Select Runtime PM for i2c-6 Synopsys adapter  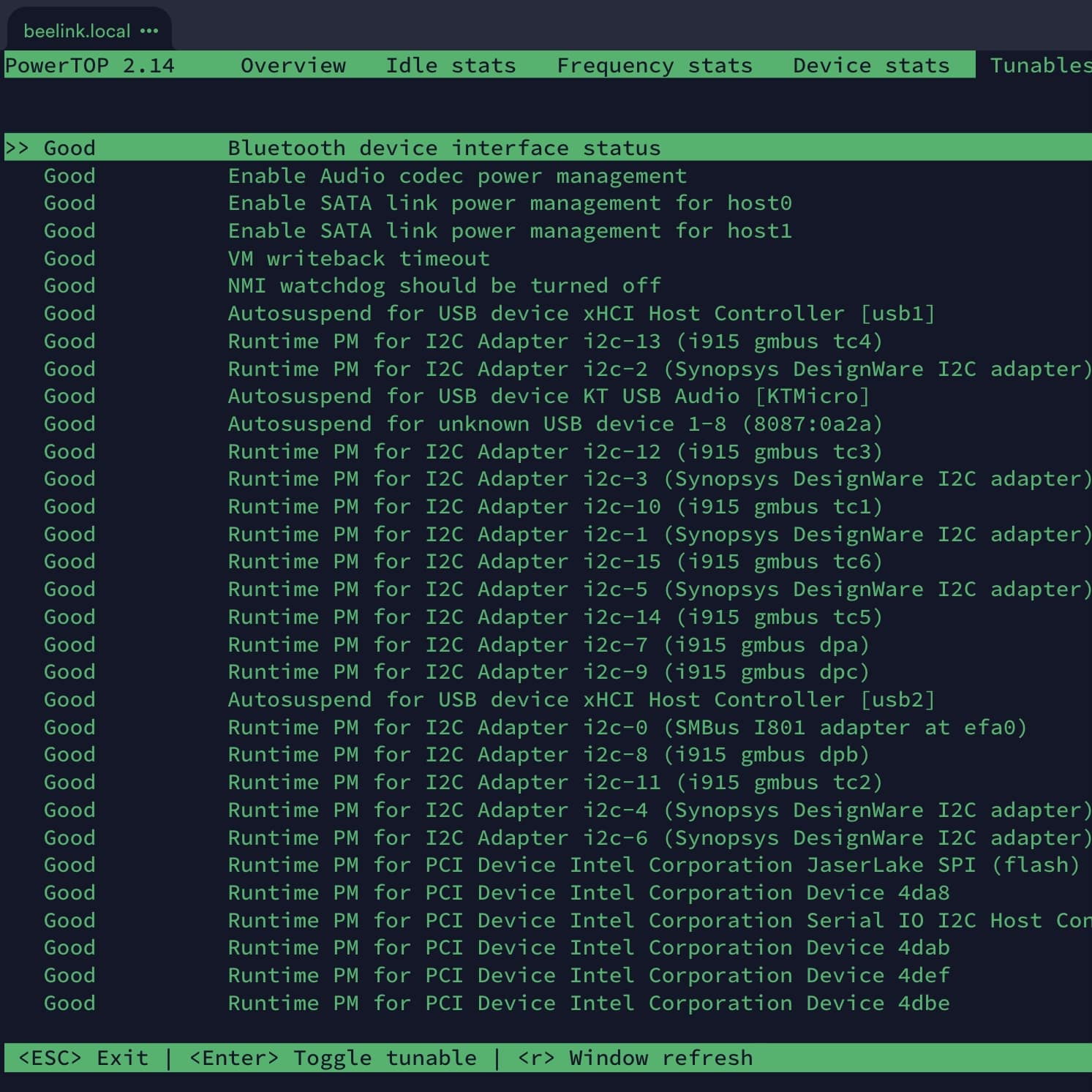tap(660, 837)
